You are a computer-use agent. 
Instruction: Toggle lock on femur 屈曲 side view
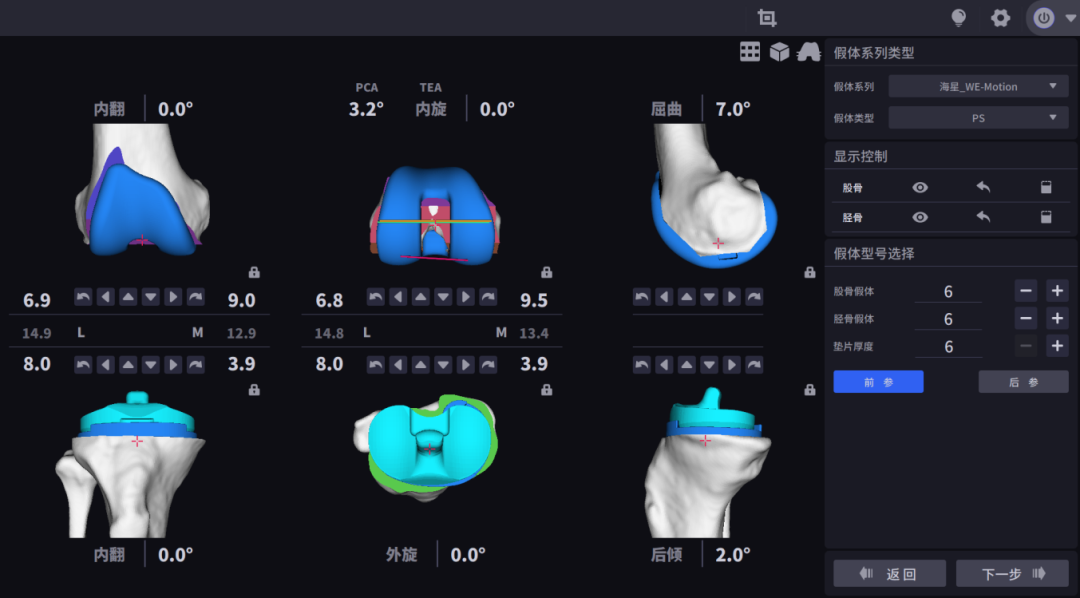pos(810,273)
